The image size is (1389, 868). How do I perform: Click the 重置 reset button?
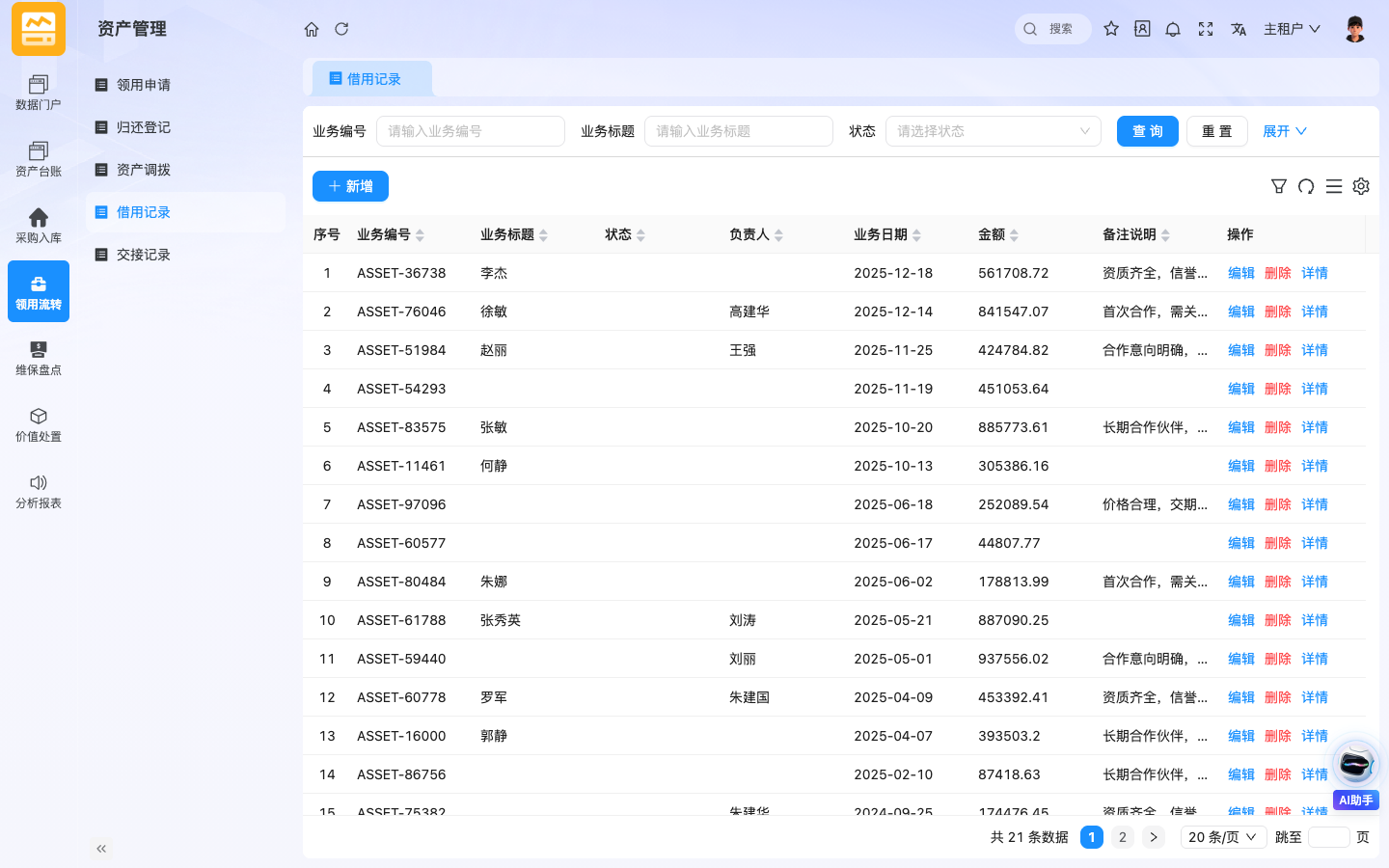(1217, 131)
